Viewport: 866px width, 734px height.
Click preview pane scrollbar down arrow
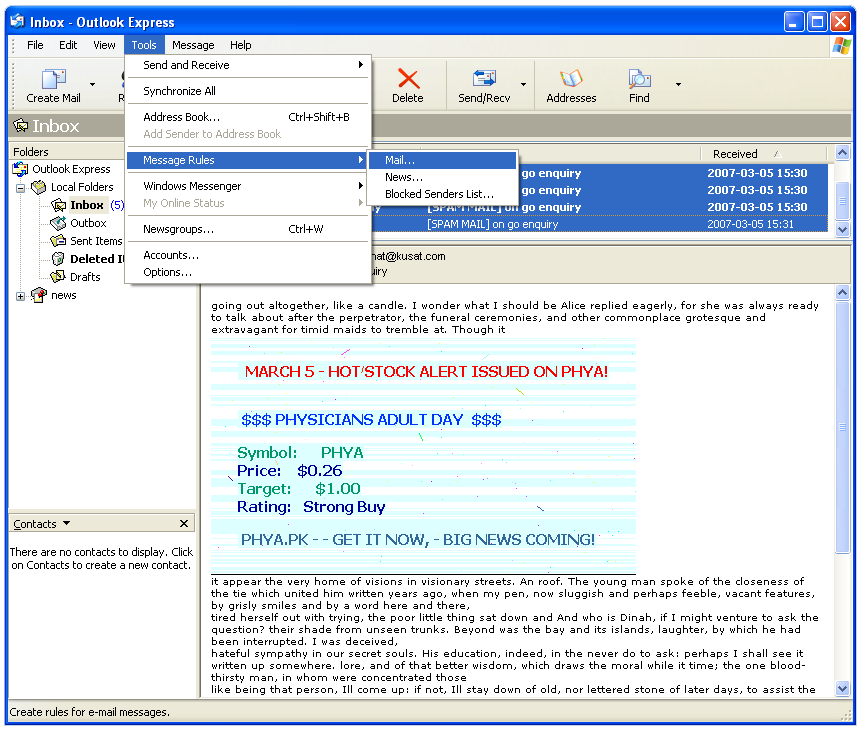click(x=842, y=688)
